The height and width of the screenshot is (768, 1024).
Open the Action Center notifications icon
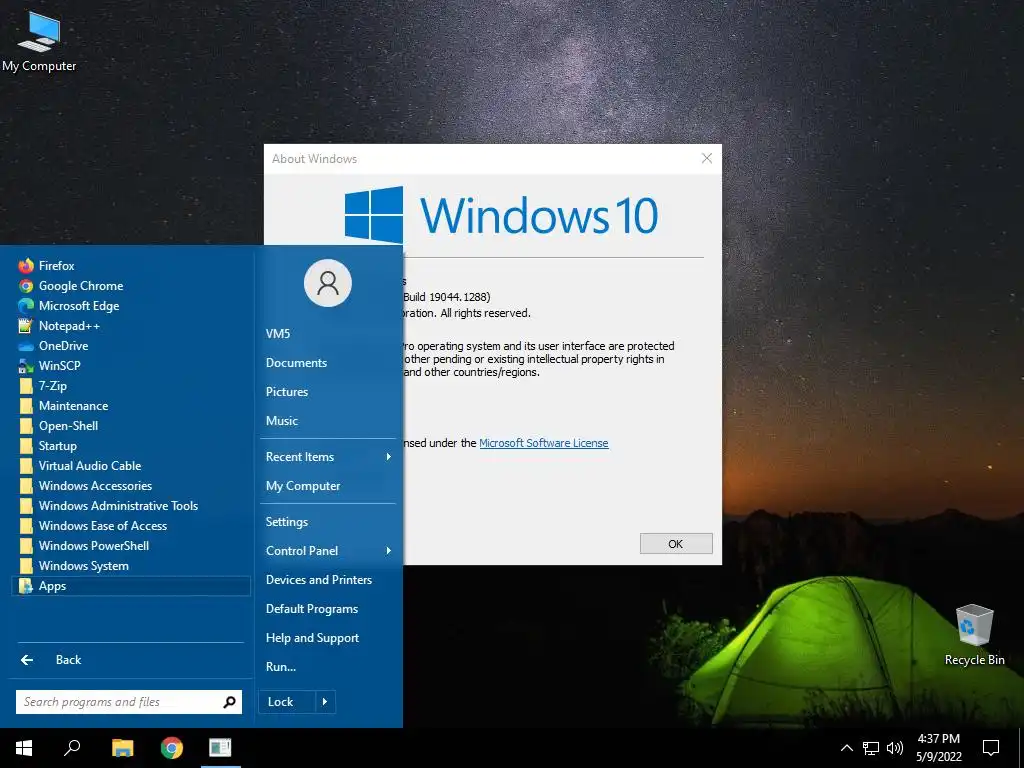(x=991, y=748)
